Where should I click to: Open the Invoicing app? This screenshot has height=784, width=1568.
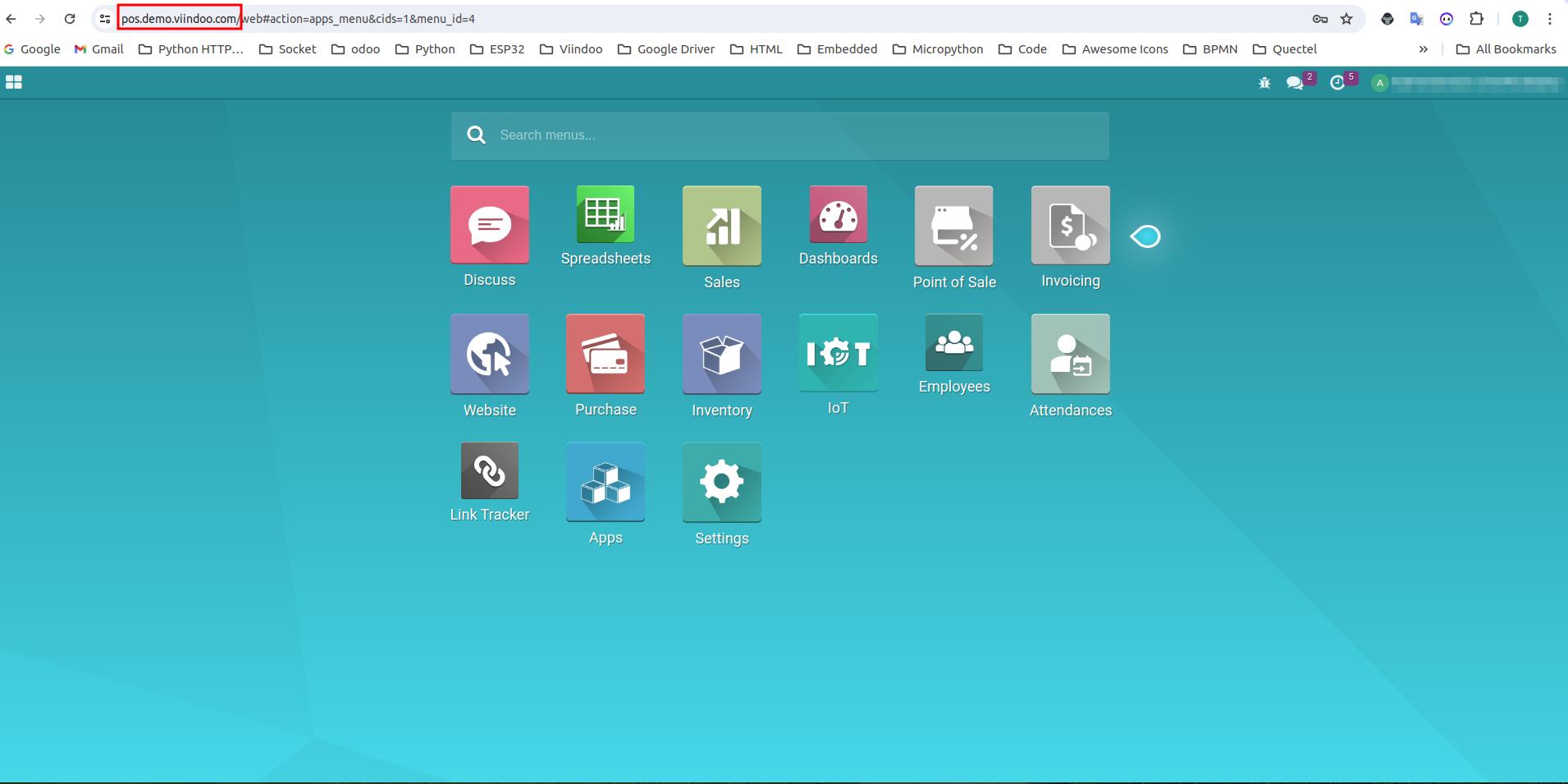coord(1070,225)
